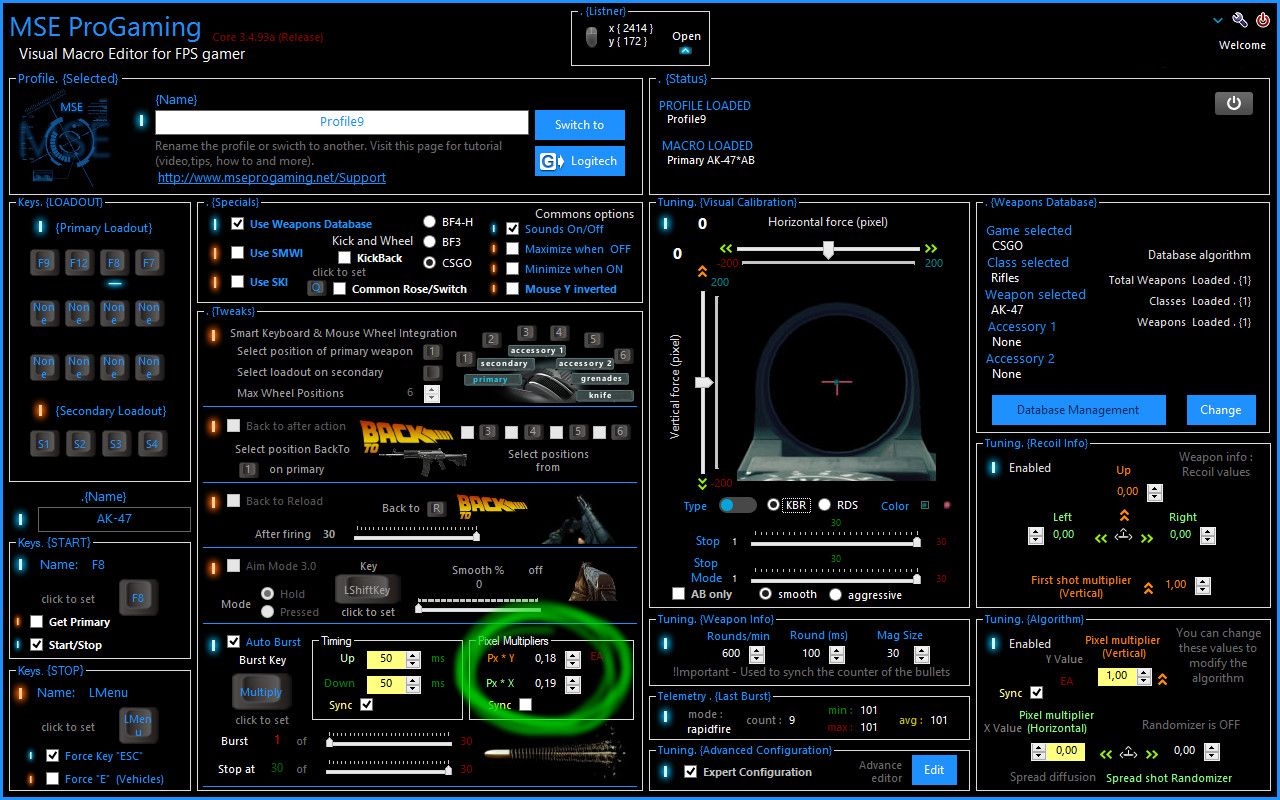
Task: Expand the Open arrow in Listner panel
Action: coord(685,50)
